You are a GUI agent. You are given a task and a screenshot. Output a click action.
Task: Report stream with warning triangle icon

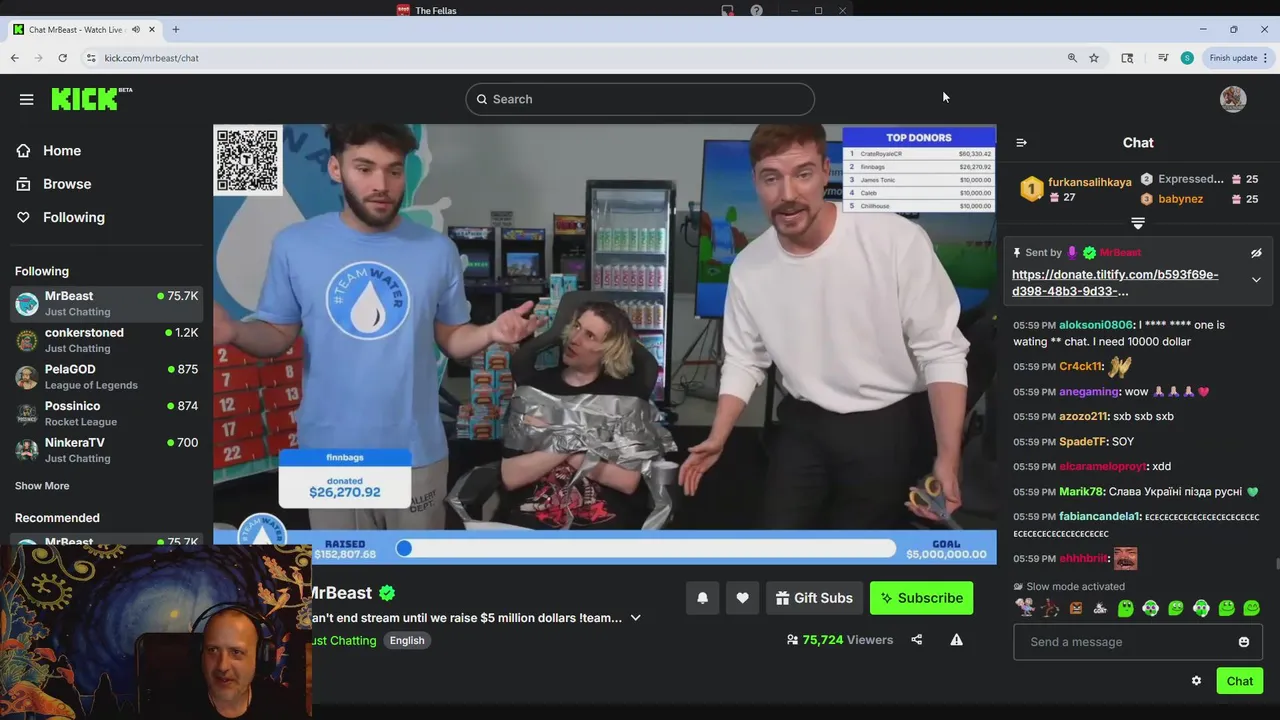[956, 640]
